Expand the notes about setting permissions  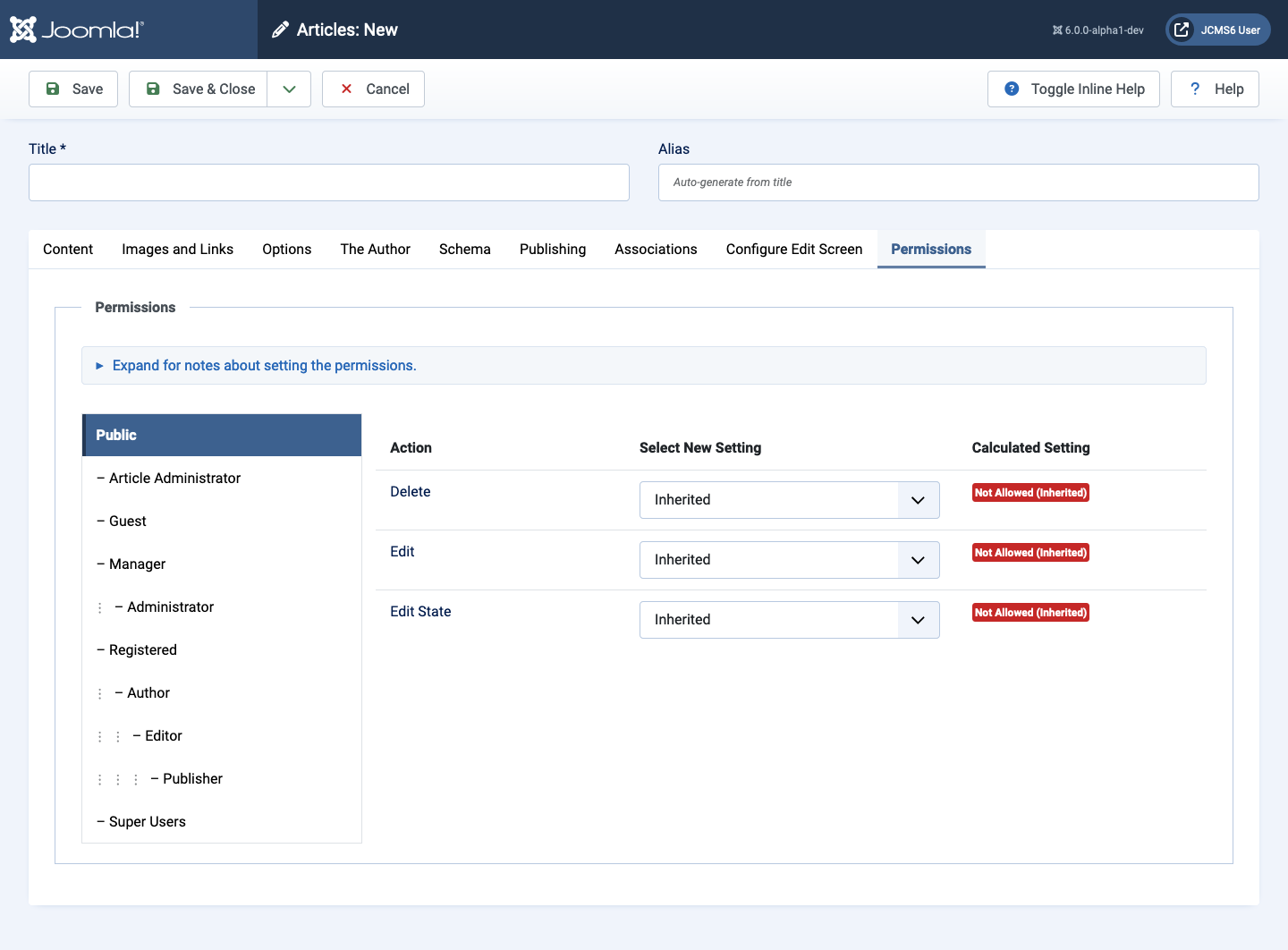(x=264, y=365)
